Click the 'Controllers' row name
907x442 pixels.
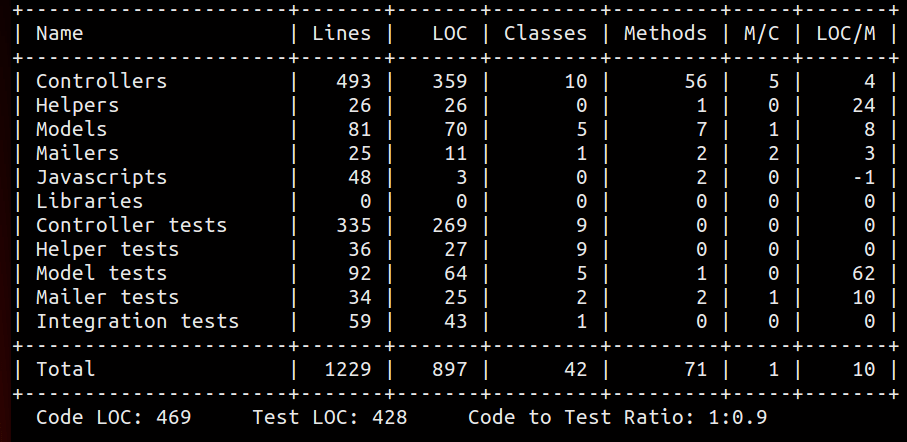point(101,81)
